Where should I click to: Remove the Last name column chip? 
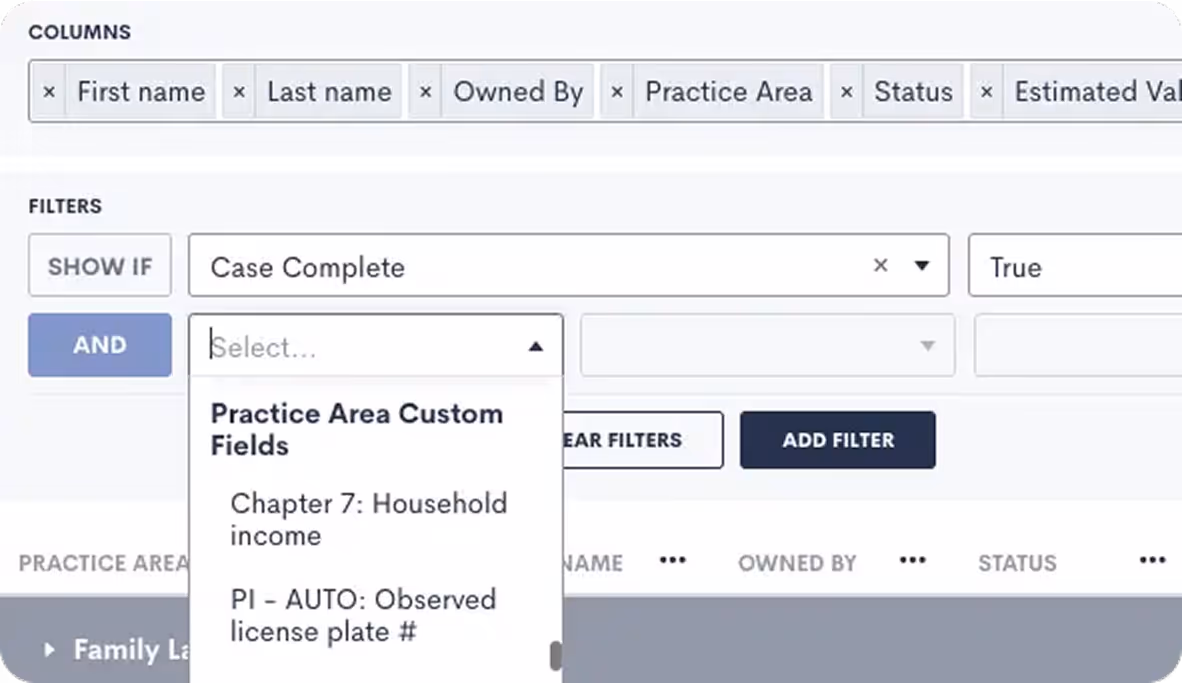237,91
